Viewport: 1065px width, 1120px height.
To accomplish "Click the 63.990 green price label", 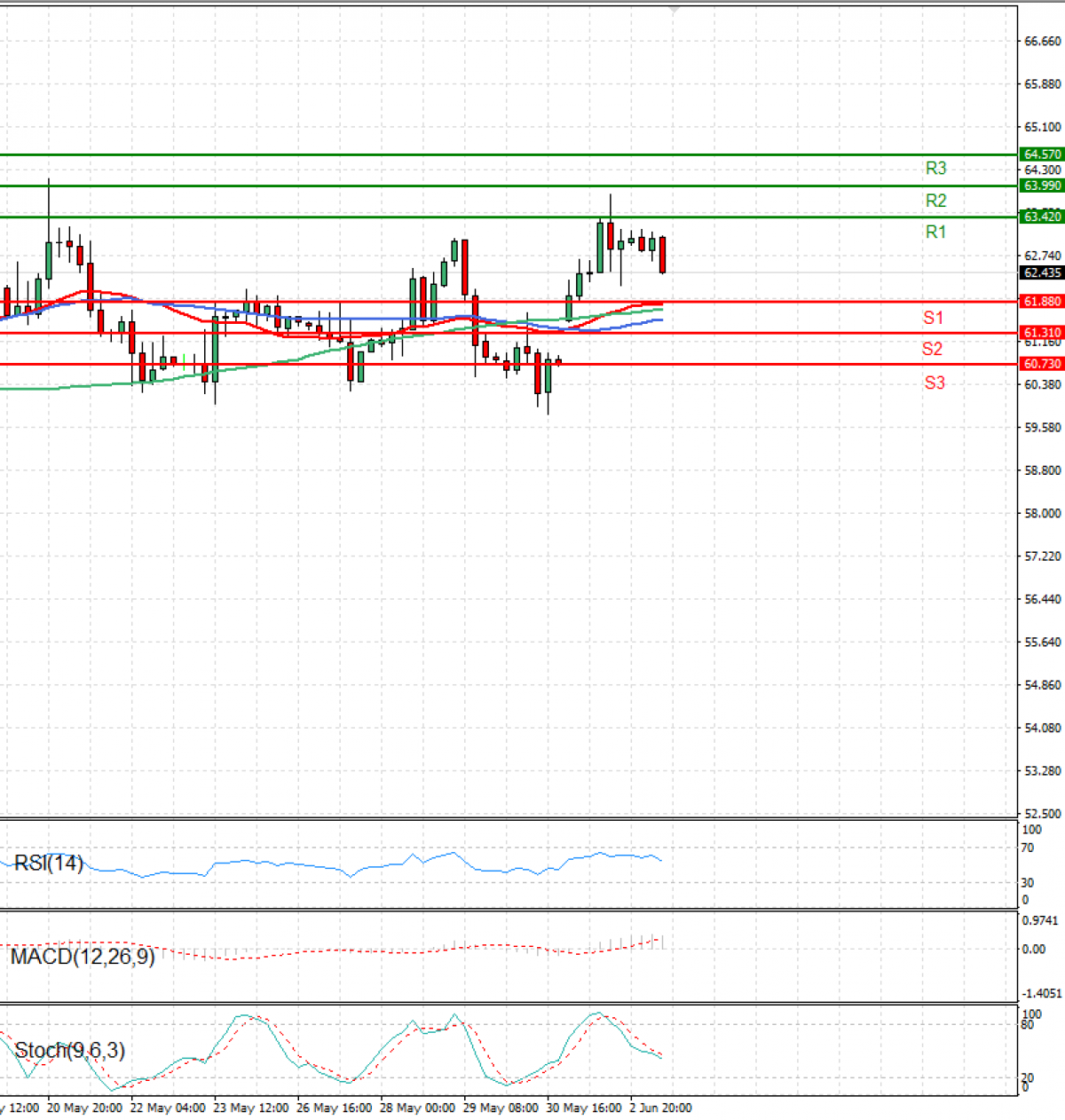I will click(x=1040, y=186).
